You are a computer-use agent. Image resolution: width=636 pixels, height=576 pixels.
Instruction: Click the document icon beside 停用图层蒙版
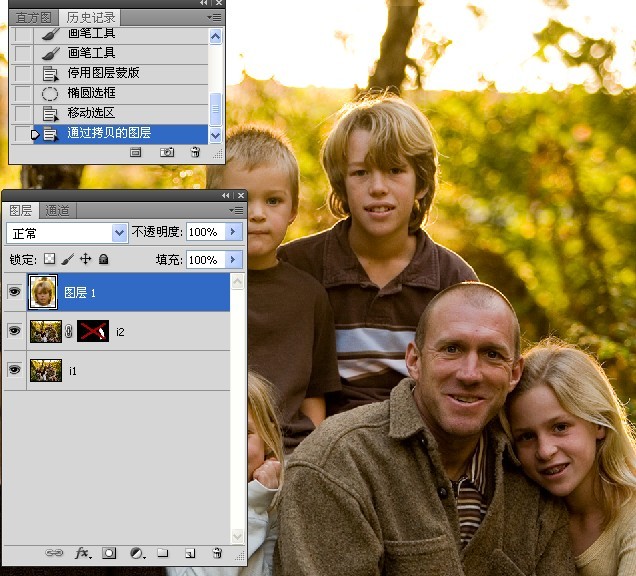(50, 74)
